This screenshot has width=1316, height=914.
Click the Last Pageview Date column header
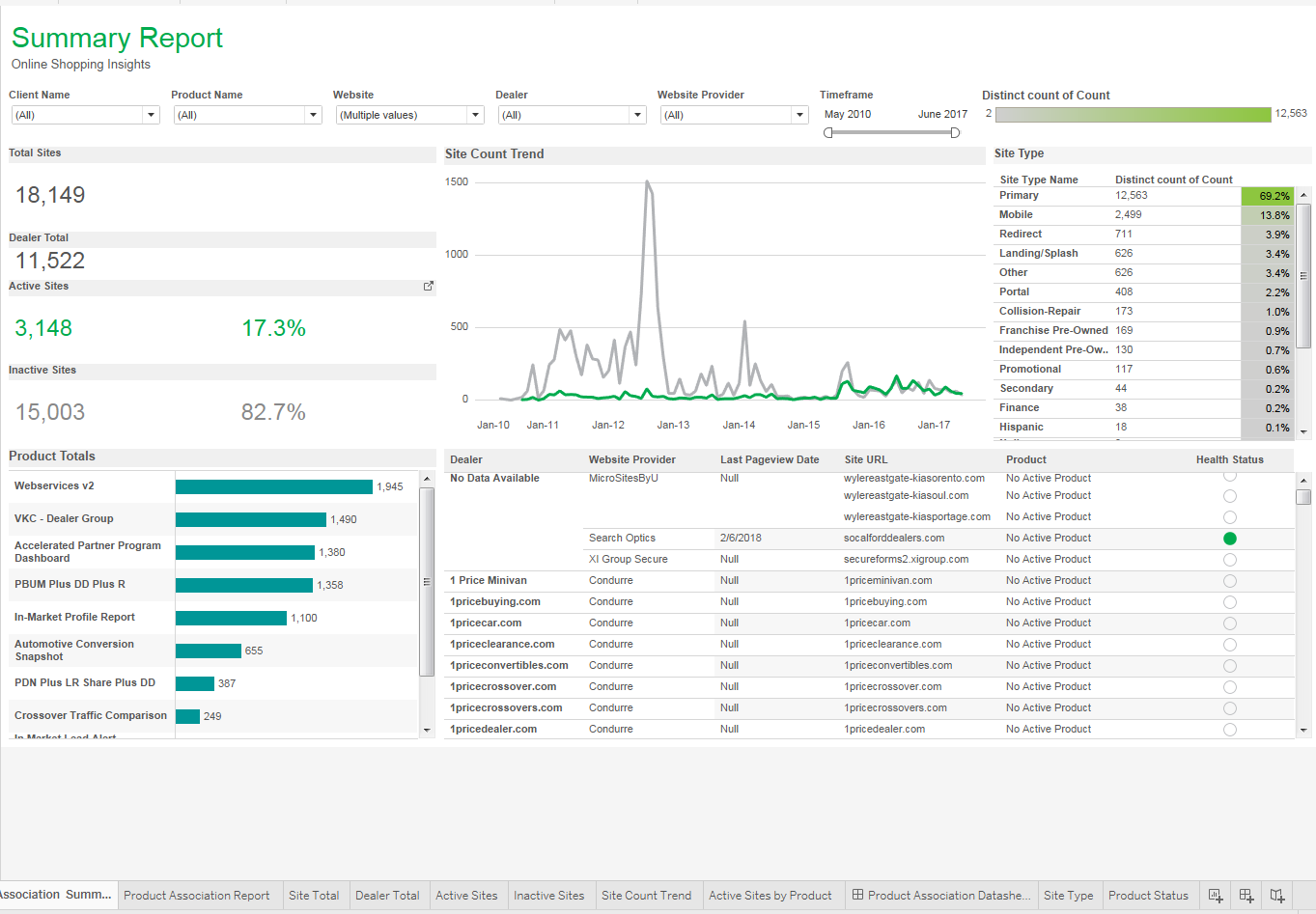pyautogui.click(x=770, y=459)
